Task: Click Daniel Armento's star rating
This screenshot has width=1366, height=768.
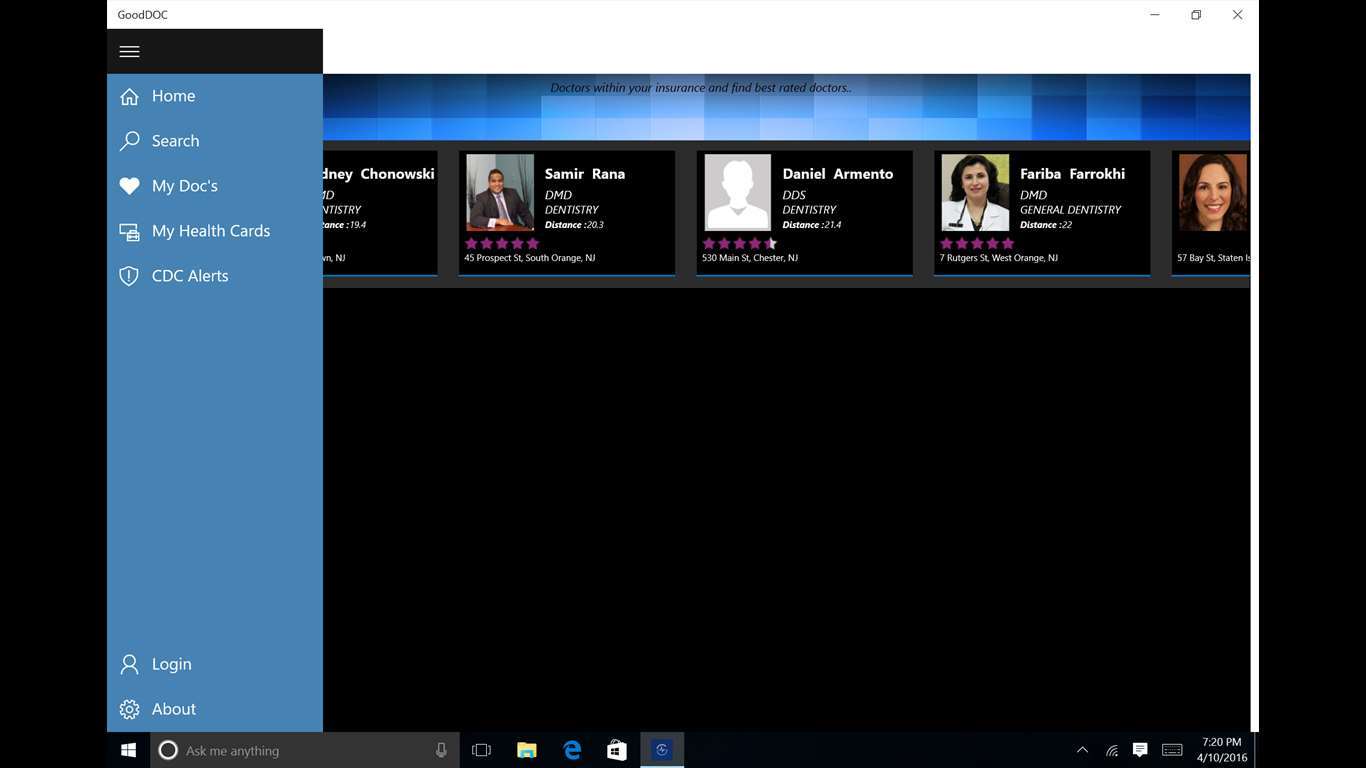Action: click(739, 243)
